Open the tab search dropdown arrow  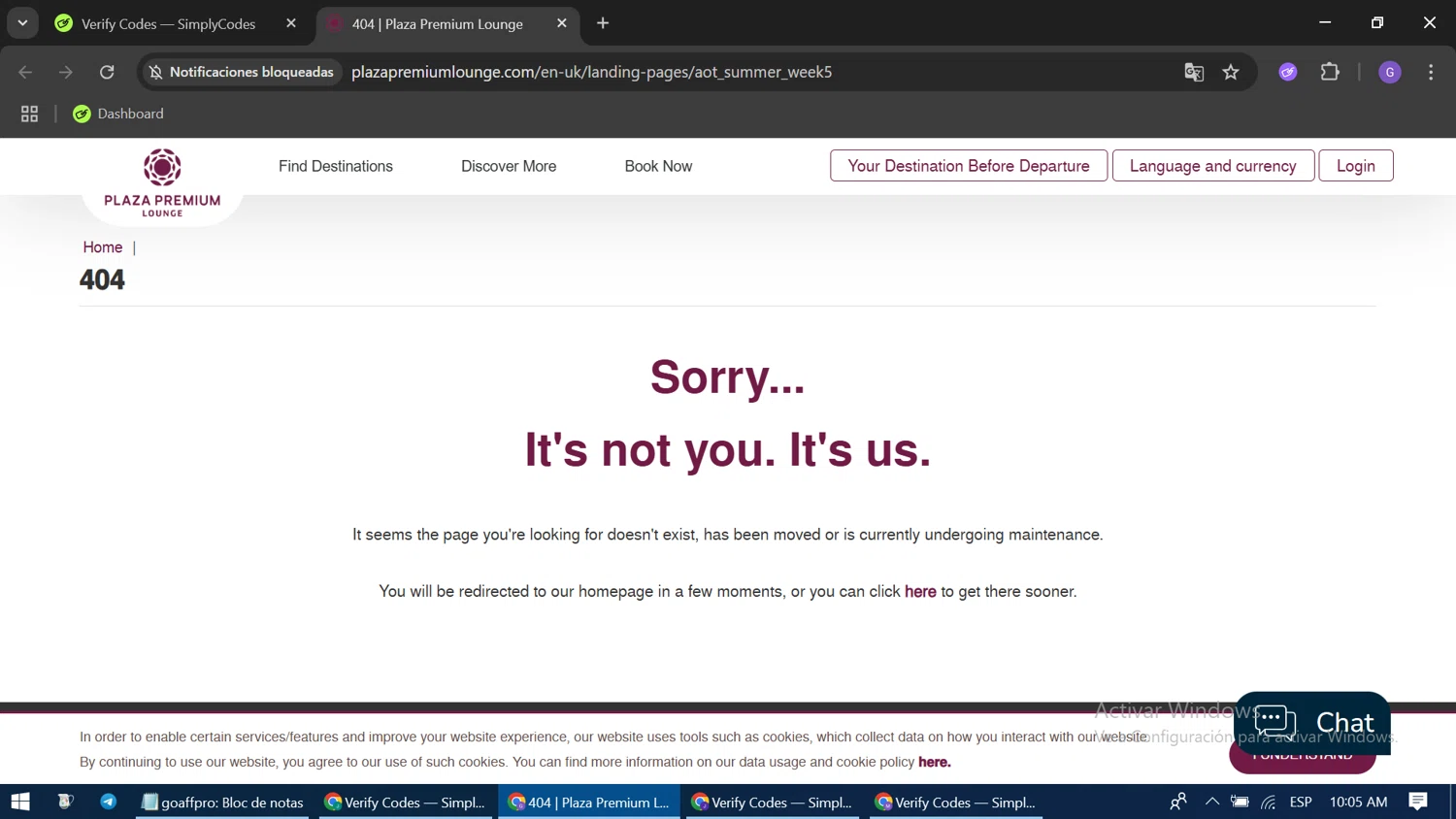22,23
